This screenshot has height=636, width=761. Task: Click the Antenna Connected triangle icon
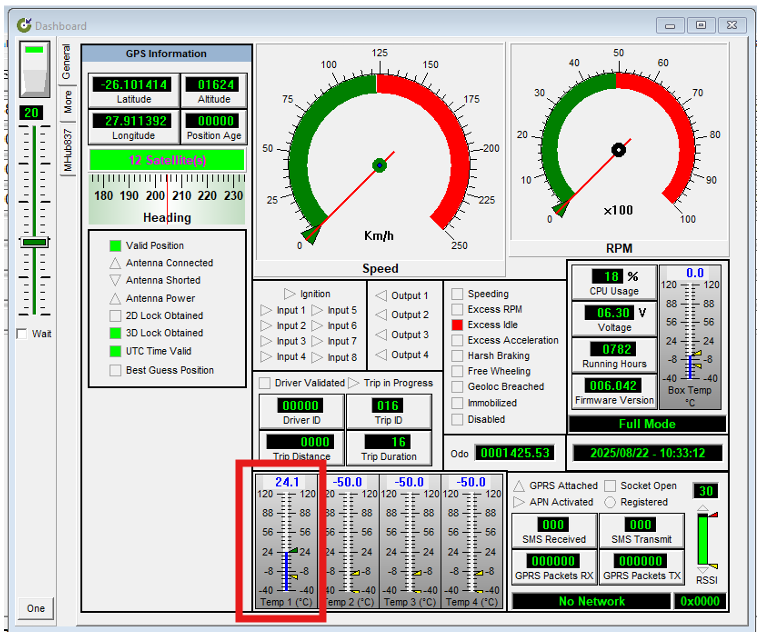115,263
